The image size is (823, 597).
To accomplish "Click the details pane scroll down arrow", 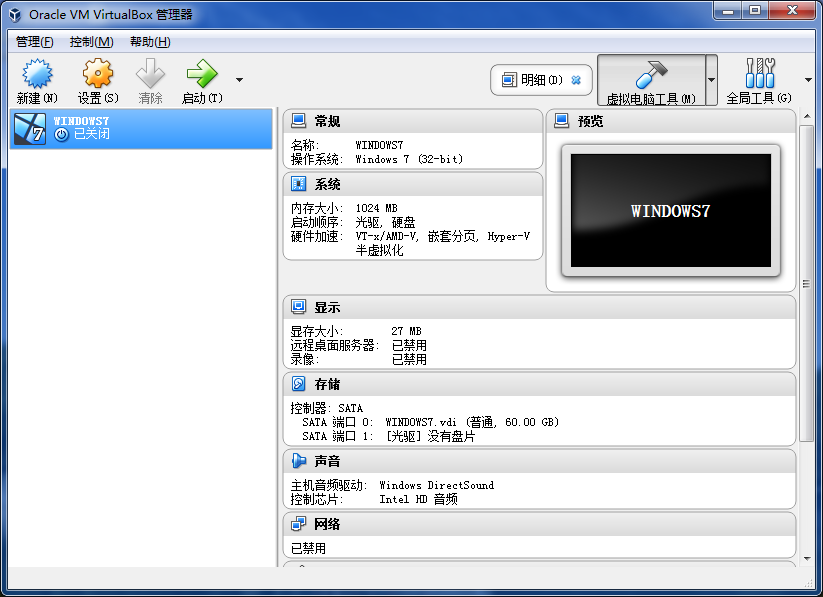I will pos(807,559).
